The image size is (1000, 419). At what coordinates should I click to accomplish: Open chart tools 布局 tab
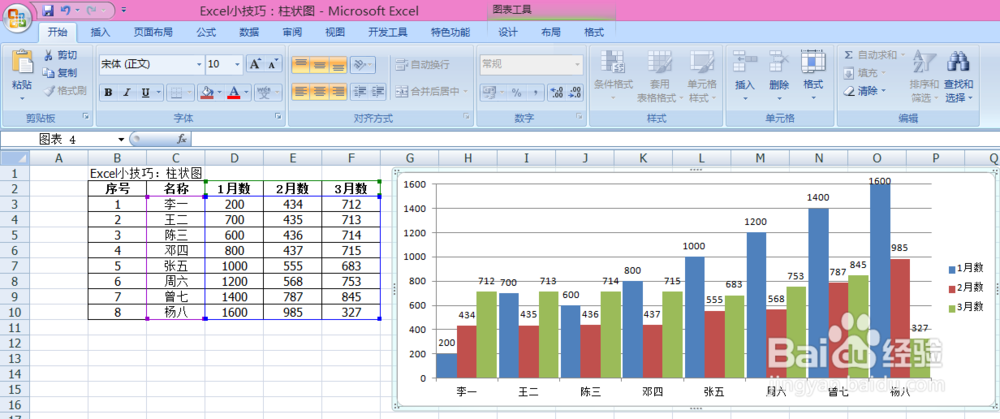pos(551,32)
